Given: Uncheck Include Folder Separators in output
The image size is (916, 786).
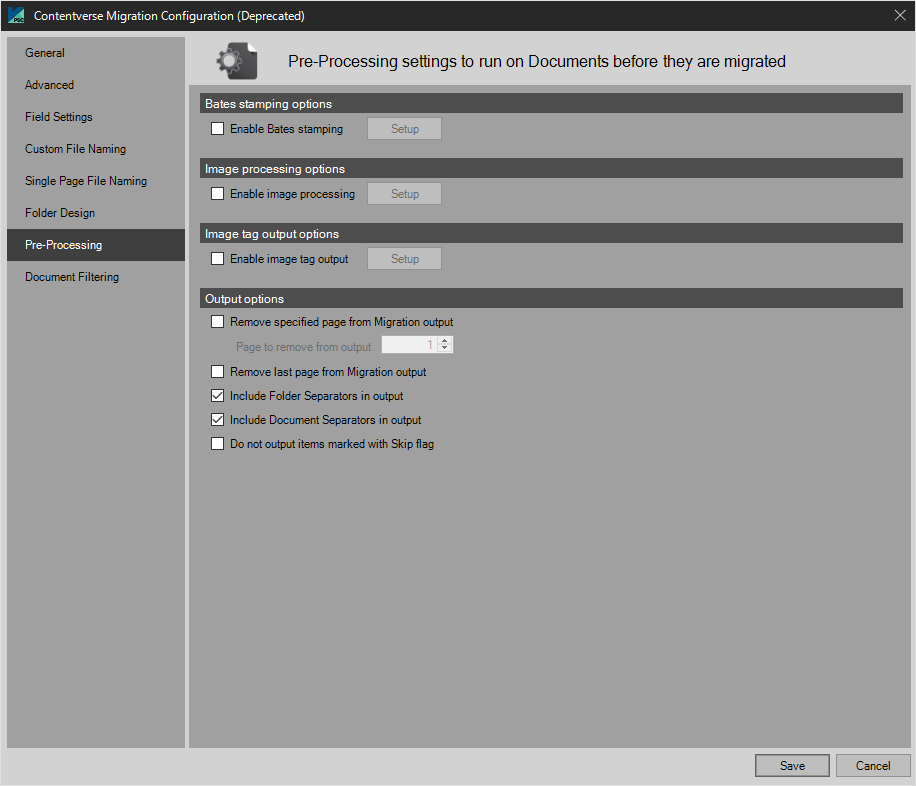Looking at the screenshot, I should pos(217,396).
